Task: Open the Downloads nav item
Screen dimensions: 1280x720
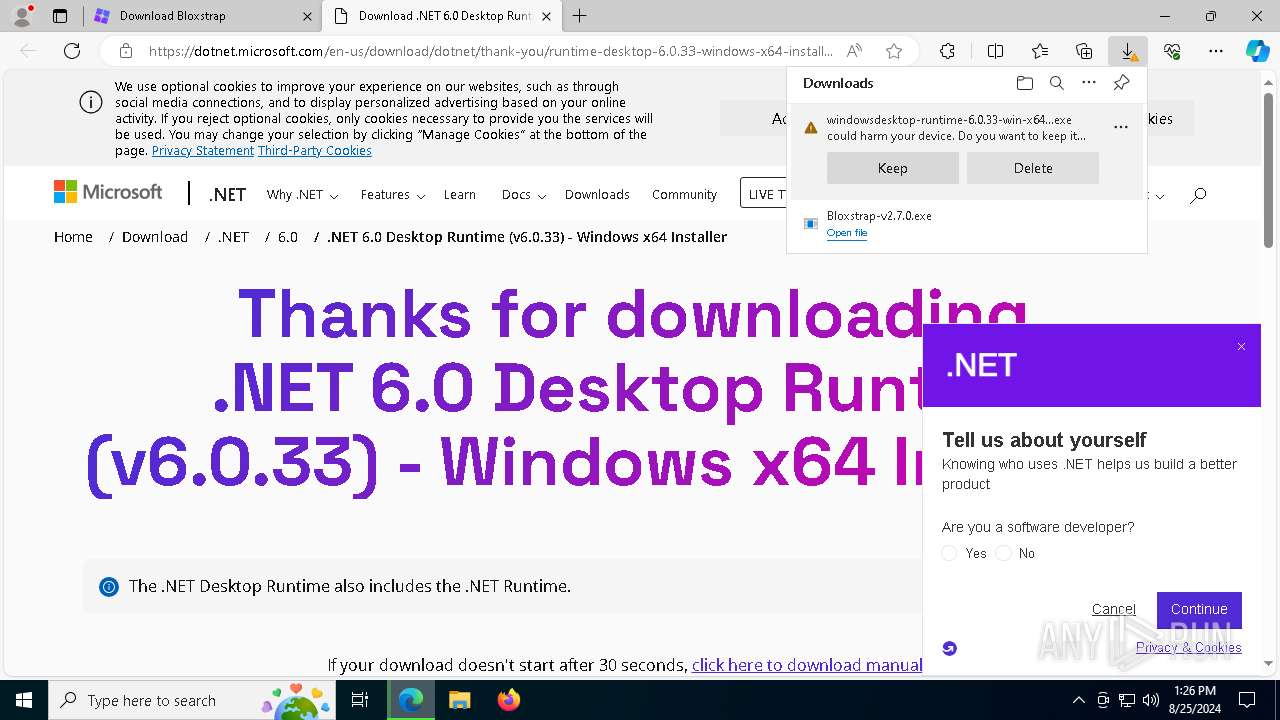Action: point(597,195)
